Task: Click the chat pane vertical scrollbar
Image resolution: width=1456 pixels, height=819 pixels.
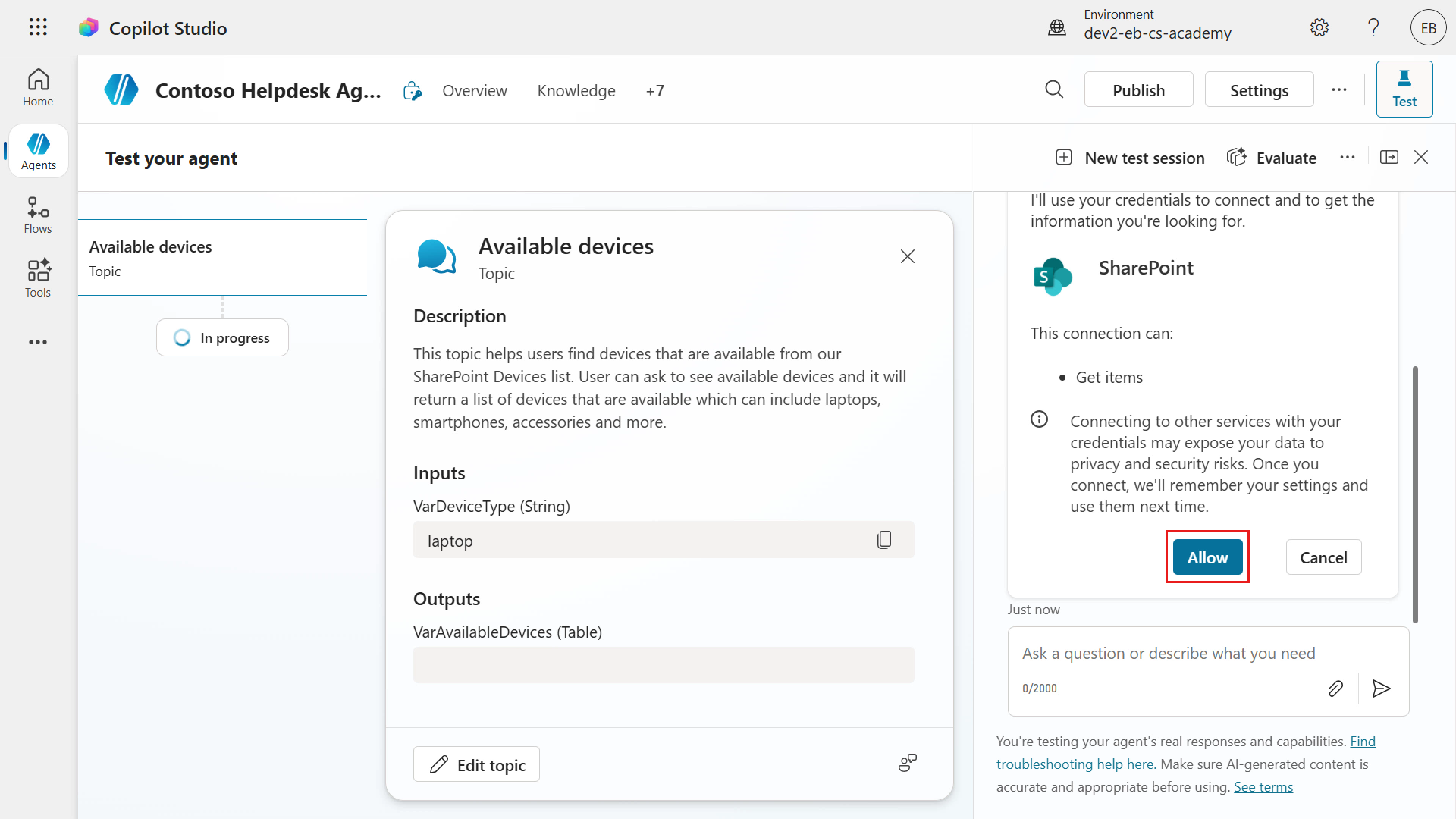Action: [1415, 493]
